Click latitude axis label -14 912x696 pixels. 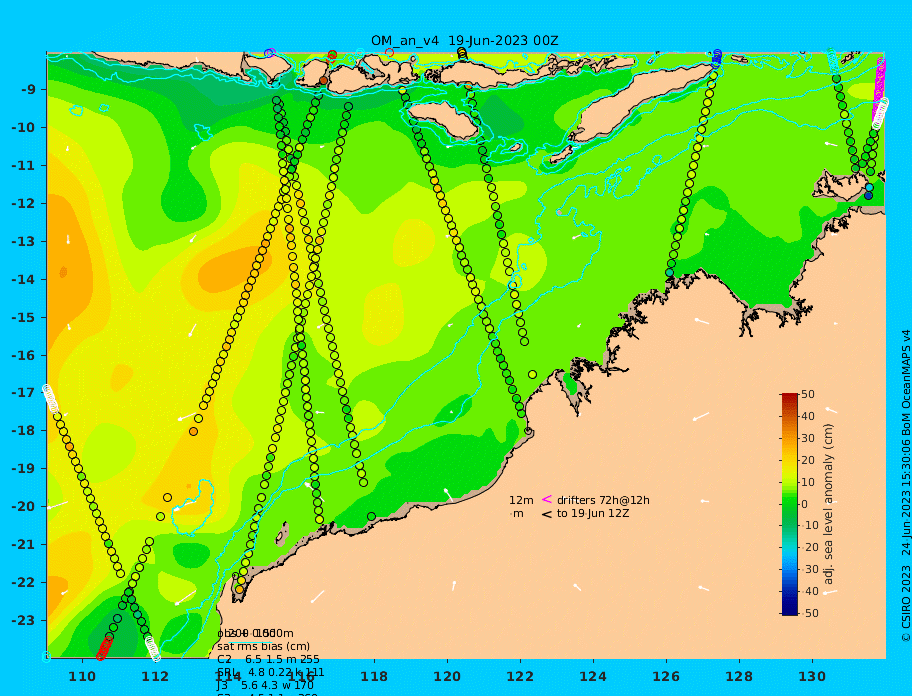tap(24, 280)
